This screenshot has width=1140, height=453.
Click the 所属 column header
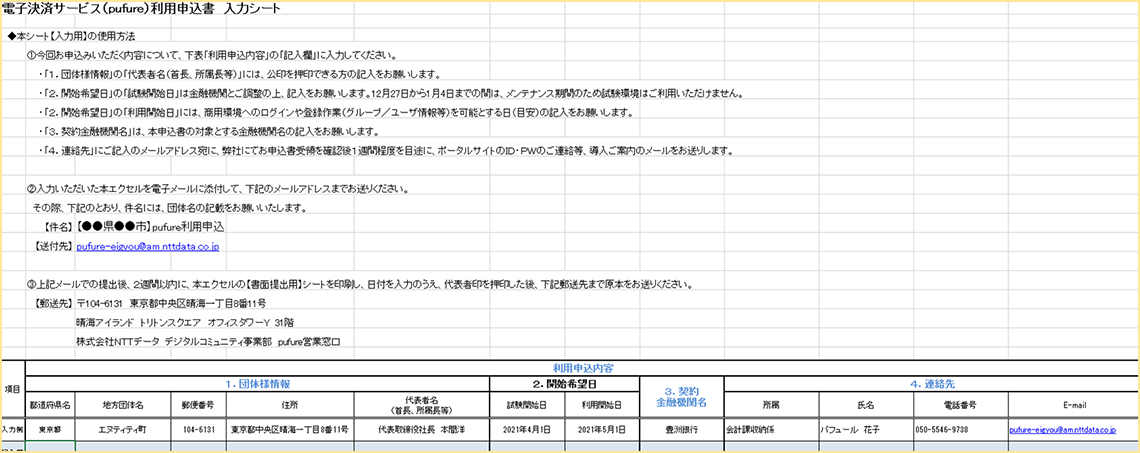[771, 404]
